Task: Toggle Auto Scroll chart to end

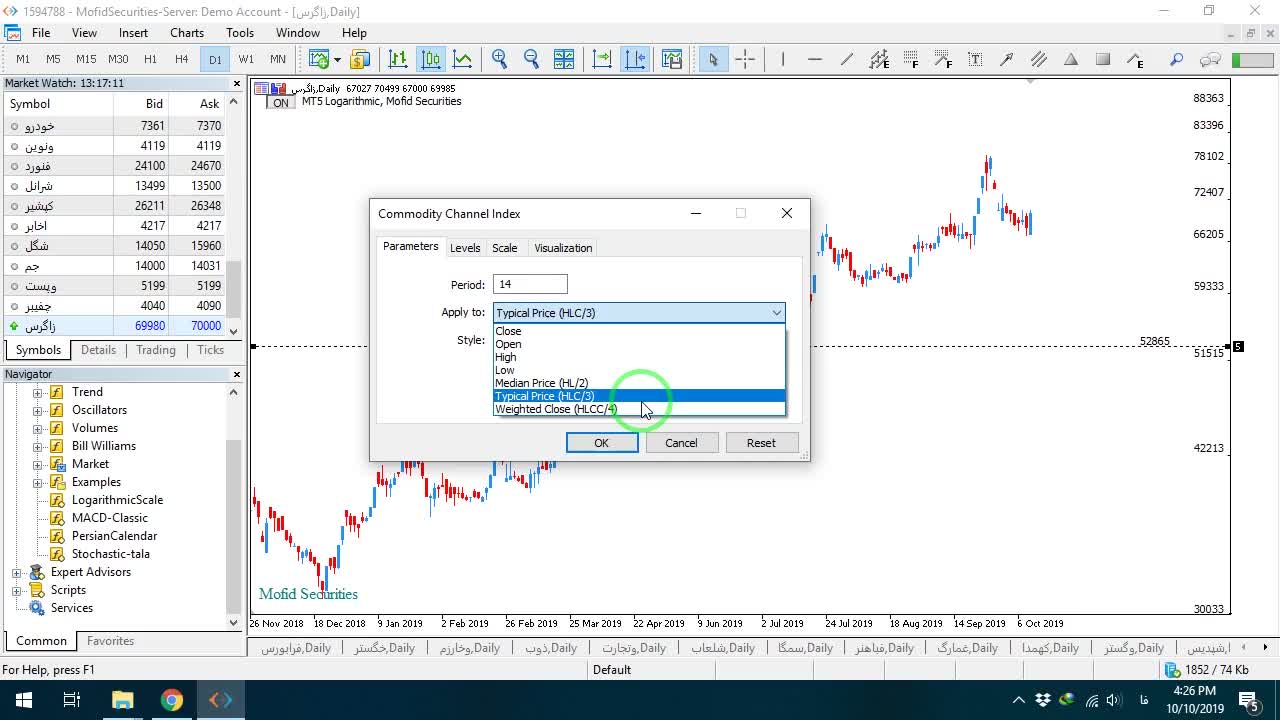Action: [602, 59]
